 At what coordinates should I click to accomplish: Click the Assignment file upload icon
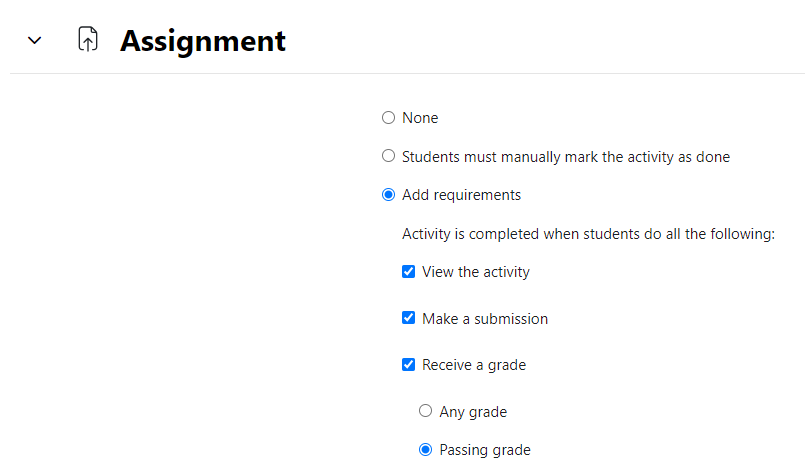pos(88,39)
